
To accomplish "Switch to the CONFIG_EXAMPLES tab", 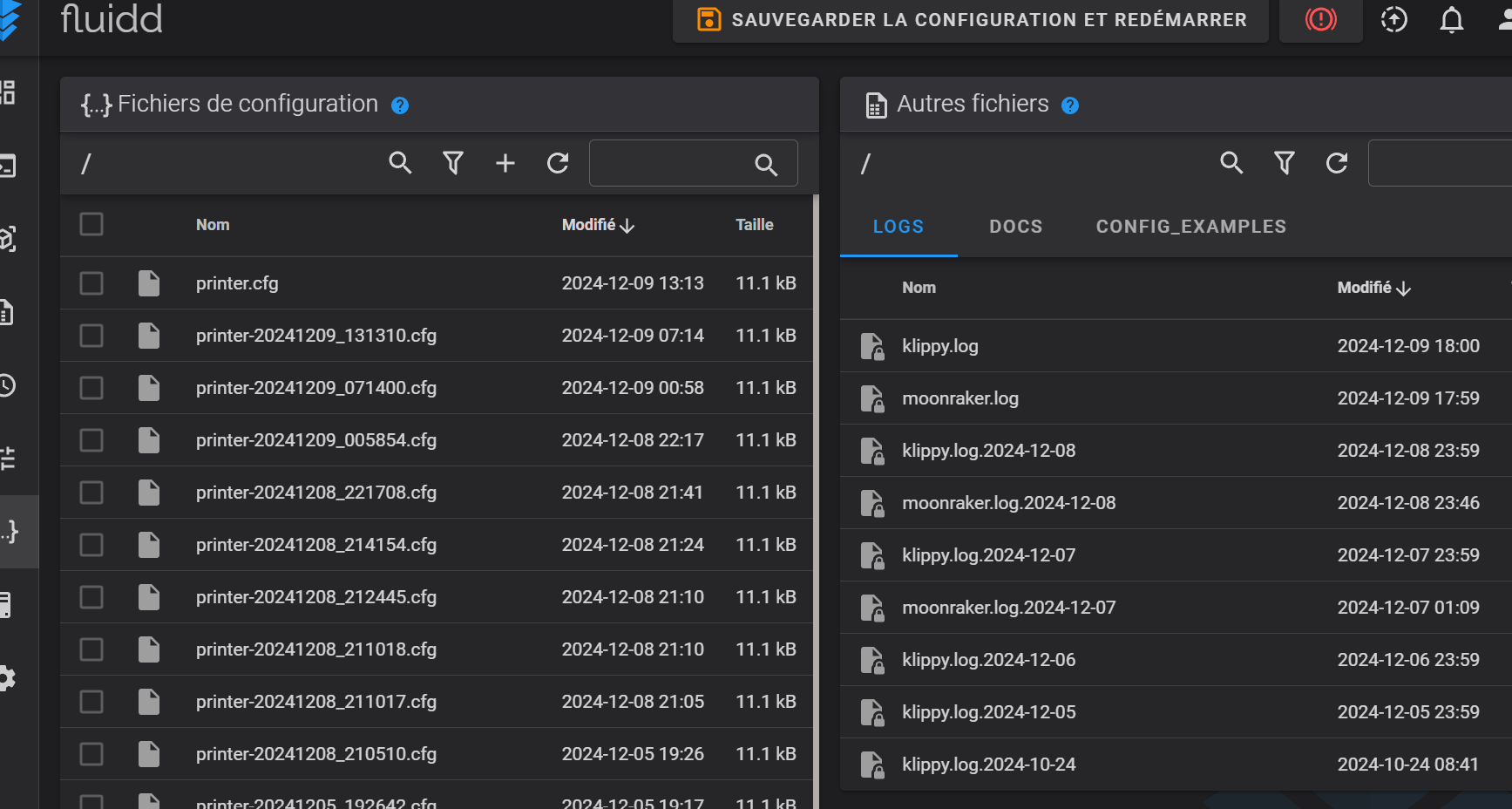I will click(x=1190, y=227).
